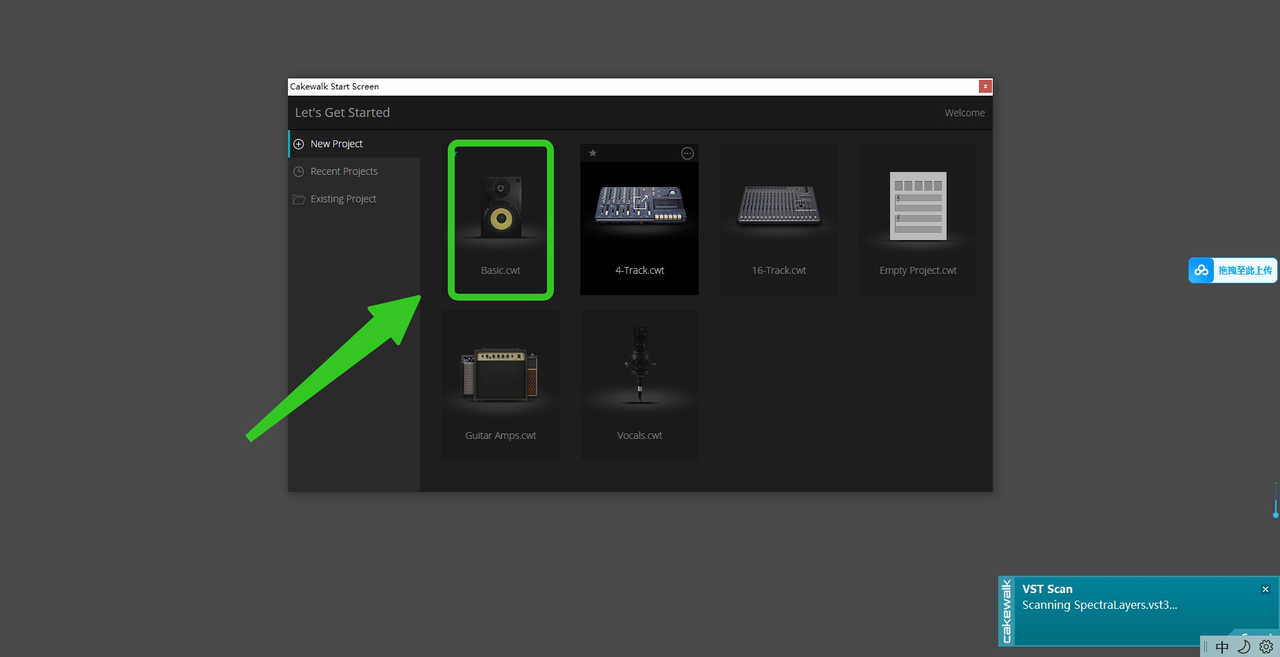The image size is (1280, 657).
Task: Star the 4-Track.cwt template as favorite
Action: point(592,153)
